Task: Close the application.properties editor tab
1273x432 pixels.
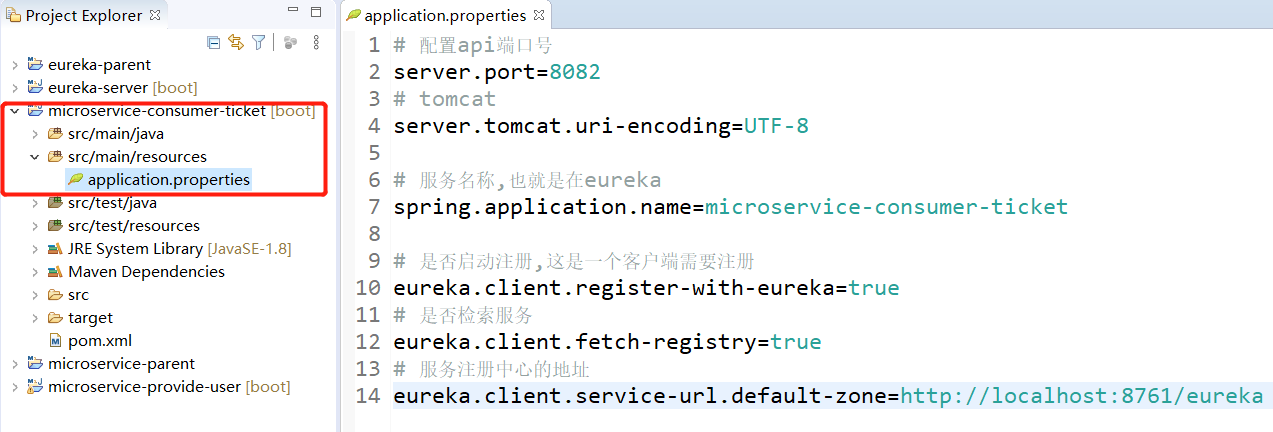Action: (538, 15)
